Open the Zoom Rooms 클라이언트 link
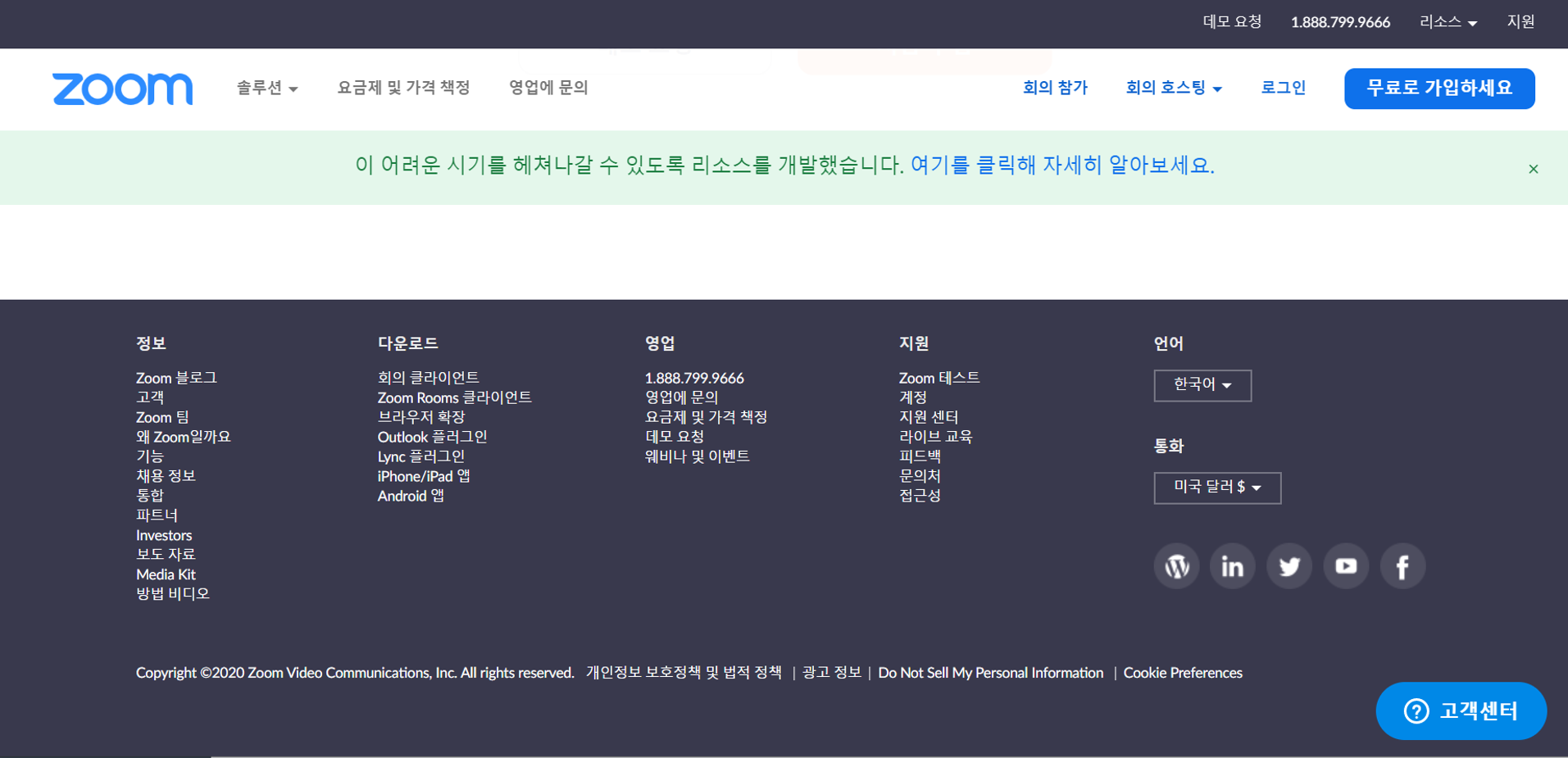Image resolution: width=1568 pixels, height=758 pixels. pyautogui.click(x=455, y=397)
